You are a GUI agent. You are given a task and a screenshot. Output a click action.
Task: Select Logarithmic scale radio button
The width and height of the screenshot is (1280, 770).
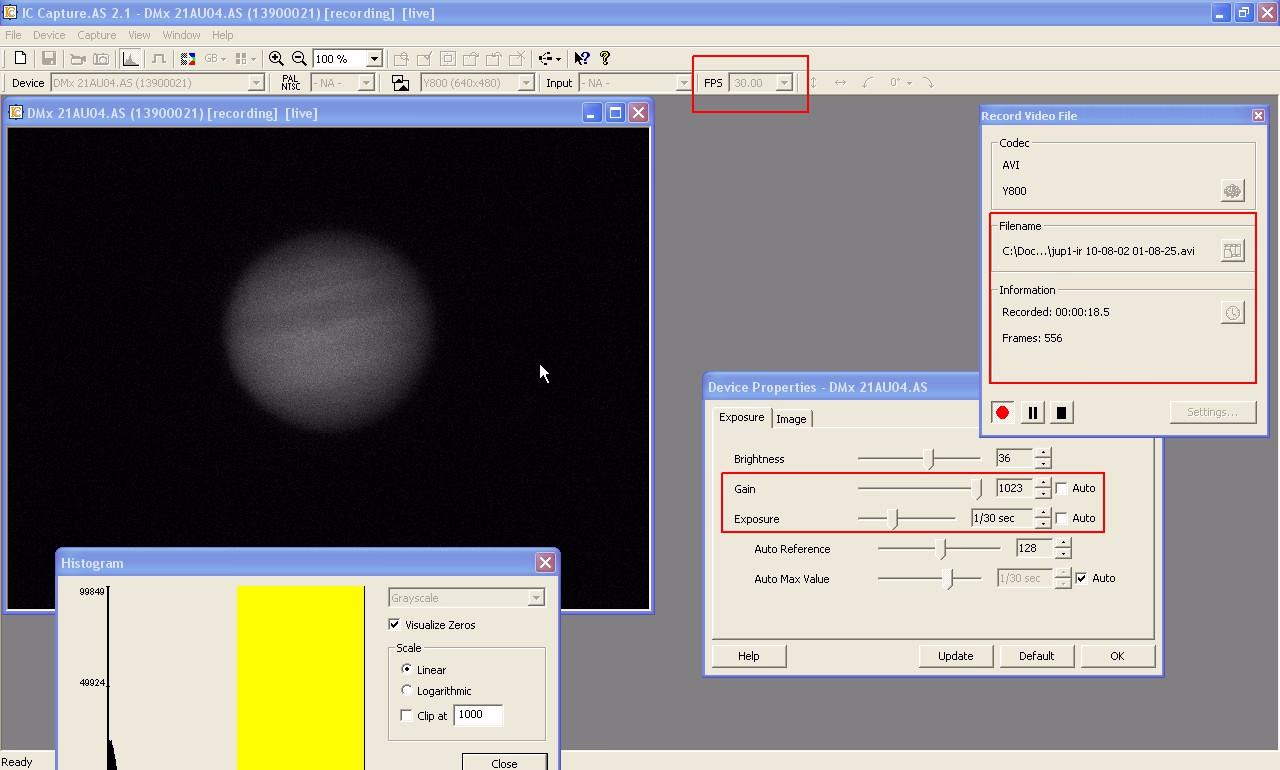407,690
